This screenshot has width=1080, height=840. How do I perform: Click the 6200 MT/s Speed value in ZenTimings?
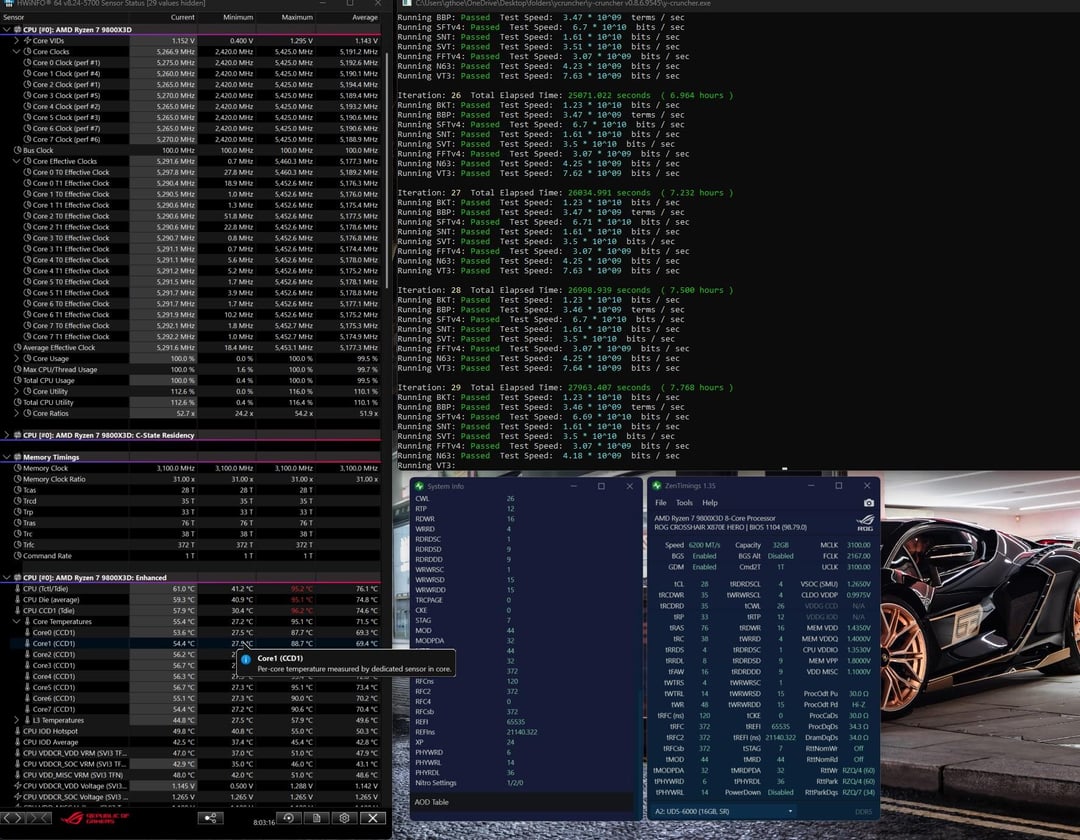pos(704,545)
